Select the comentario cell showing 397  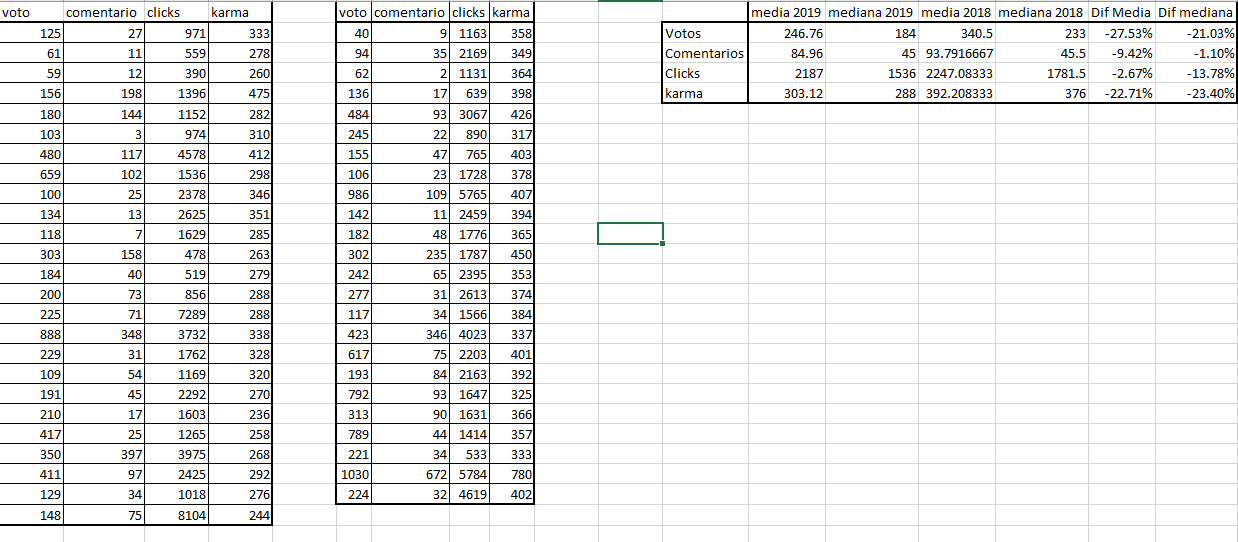coord(104,455)
